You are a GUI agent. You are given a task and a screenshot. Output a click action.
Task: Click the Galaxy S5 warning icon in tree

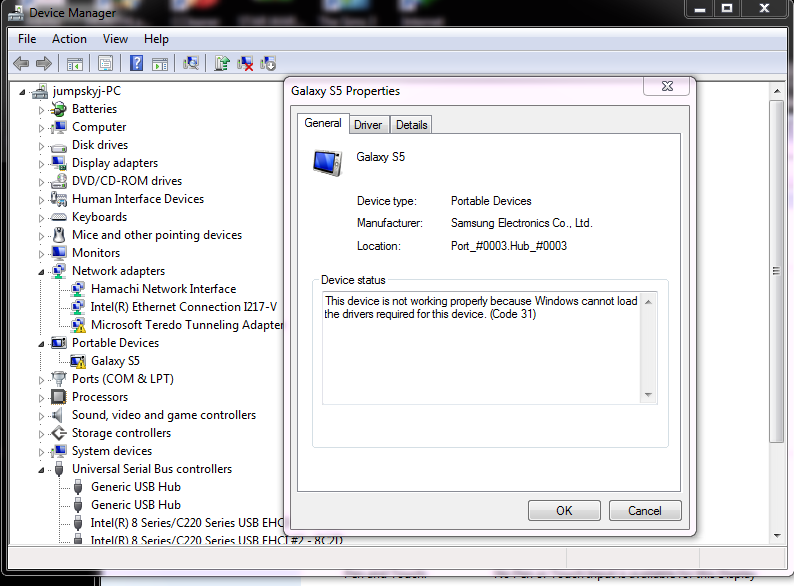pos(78,362)
